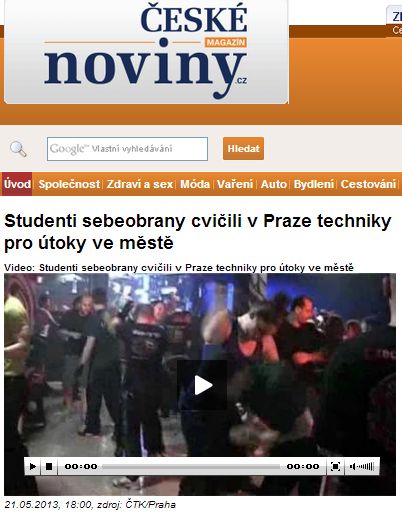Go to the Úvod menu item
The image size is (402, 515).
click(17, 184)
